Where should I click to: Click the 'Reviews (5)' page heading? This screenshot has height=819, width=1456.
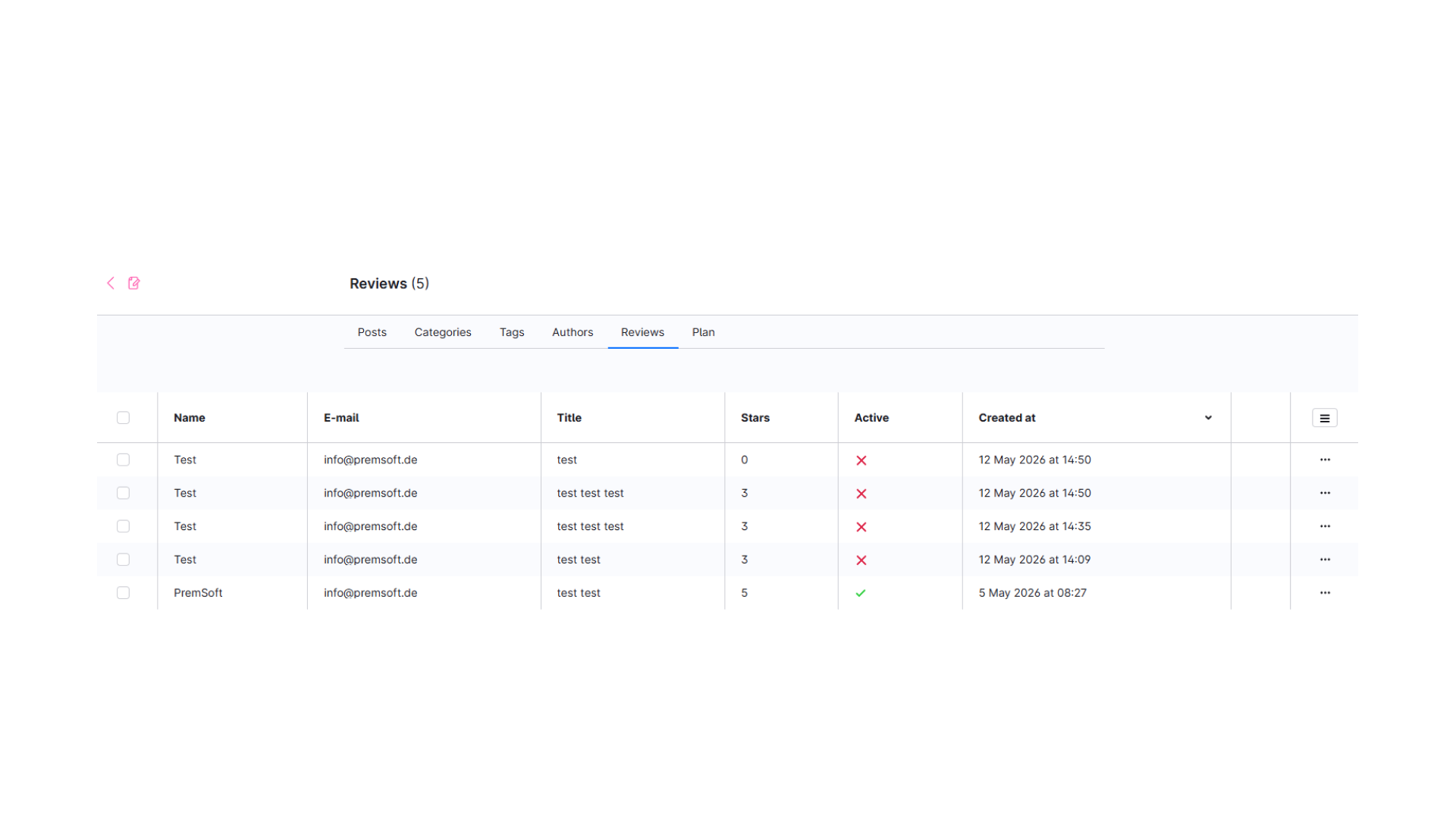pyautogui.click(x=389, y=284)
